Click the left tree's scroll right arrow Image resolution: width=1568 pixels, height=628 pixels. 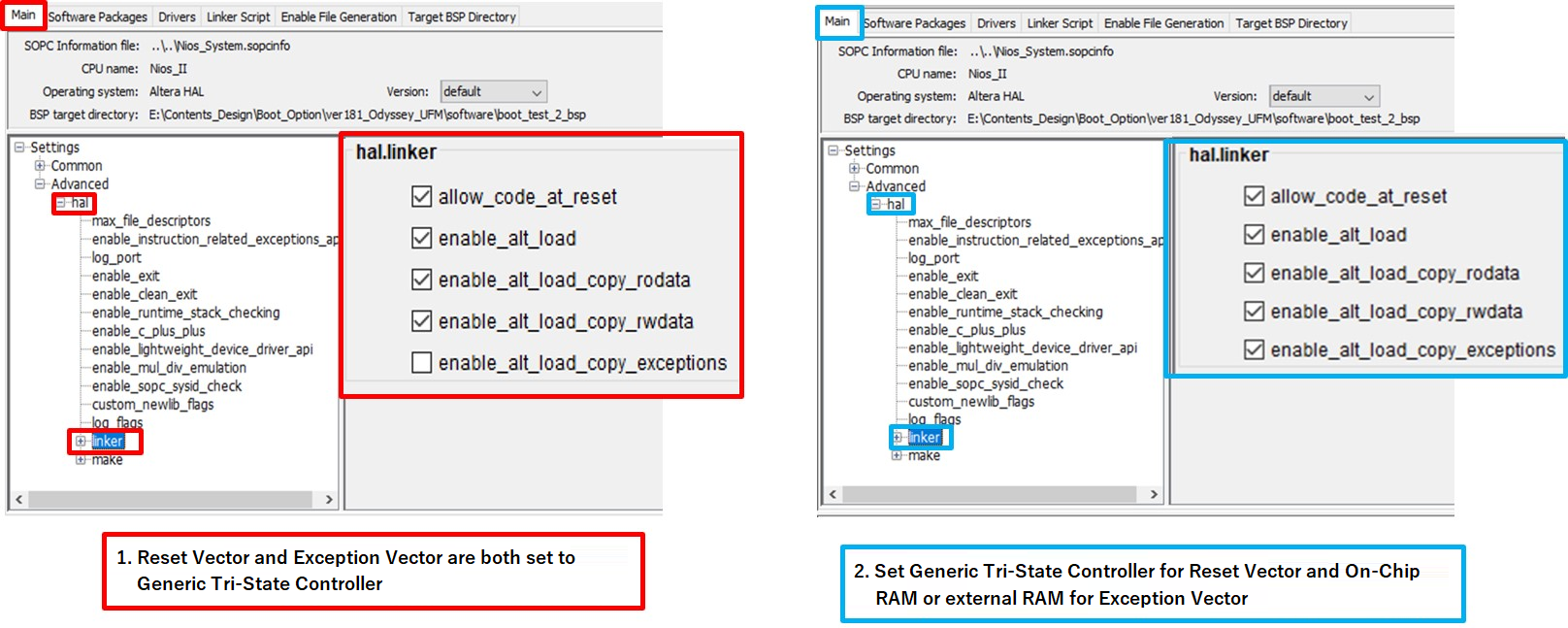click(x=329, y=500)
